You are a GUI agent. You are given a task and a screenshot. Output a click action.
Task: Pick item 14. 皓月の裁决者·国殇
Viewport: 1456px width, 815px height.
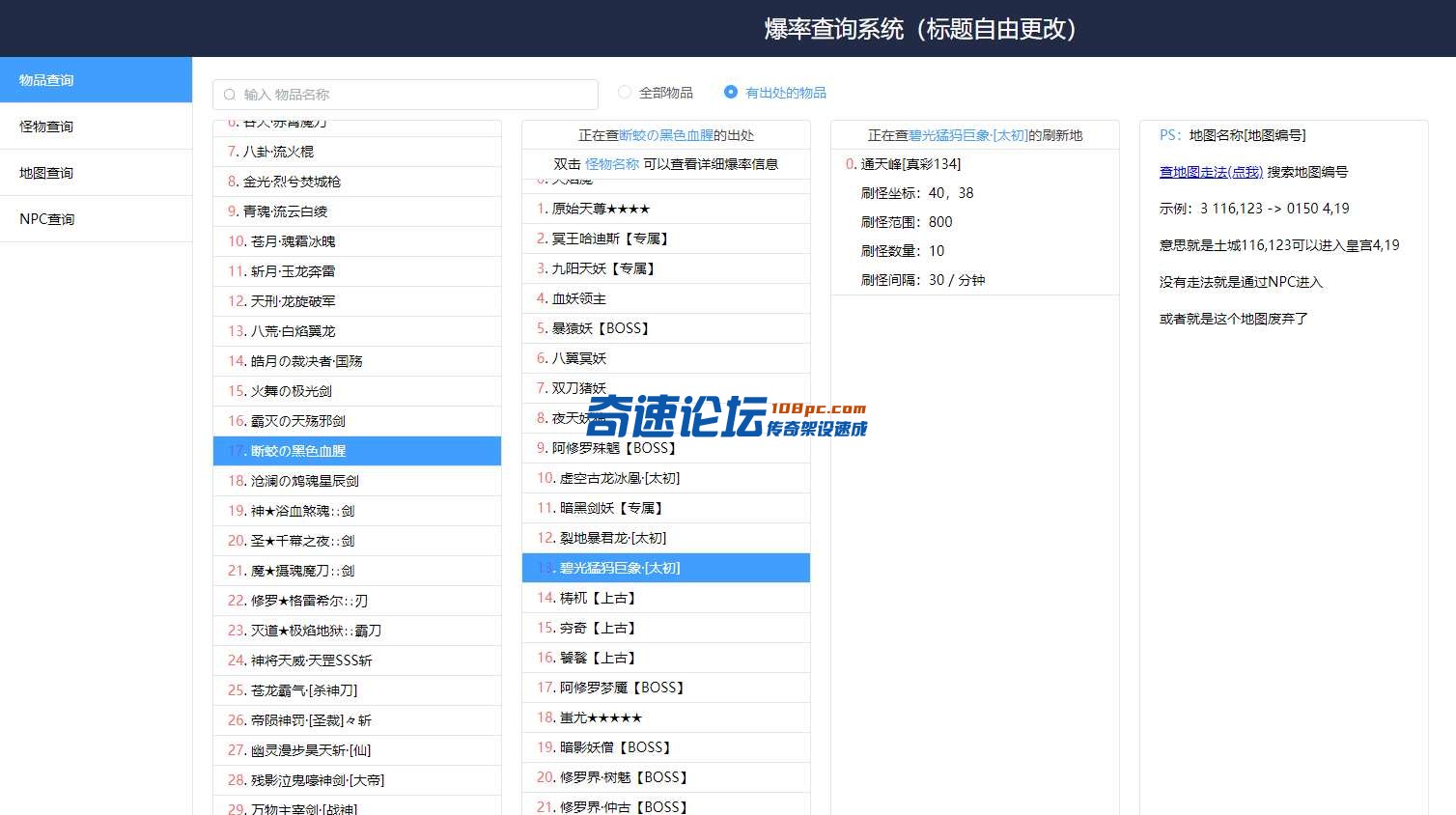coord(357,361)
